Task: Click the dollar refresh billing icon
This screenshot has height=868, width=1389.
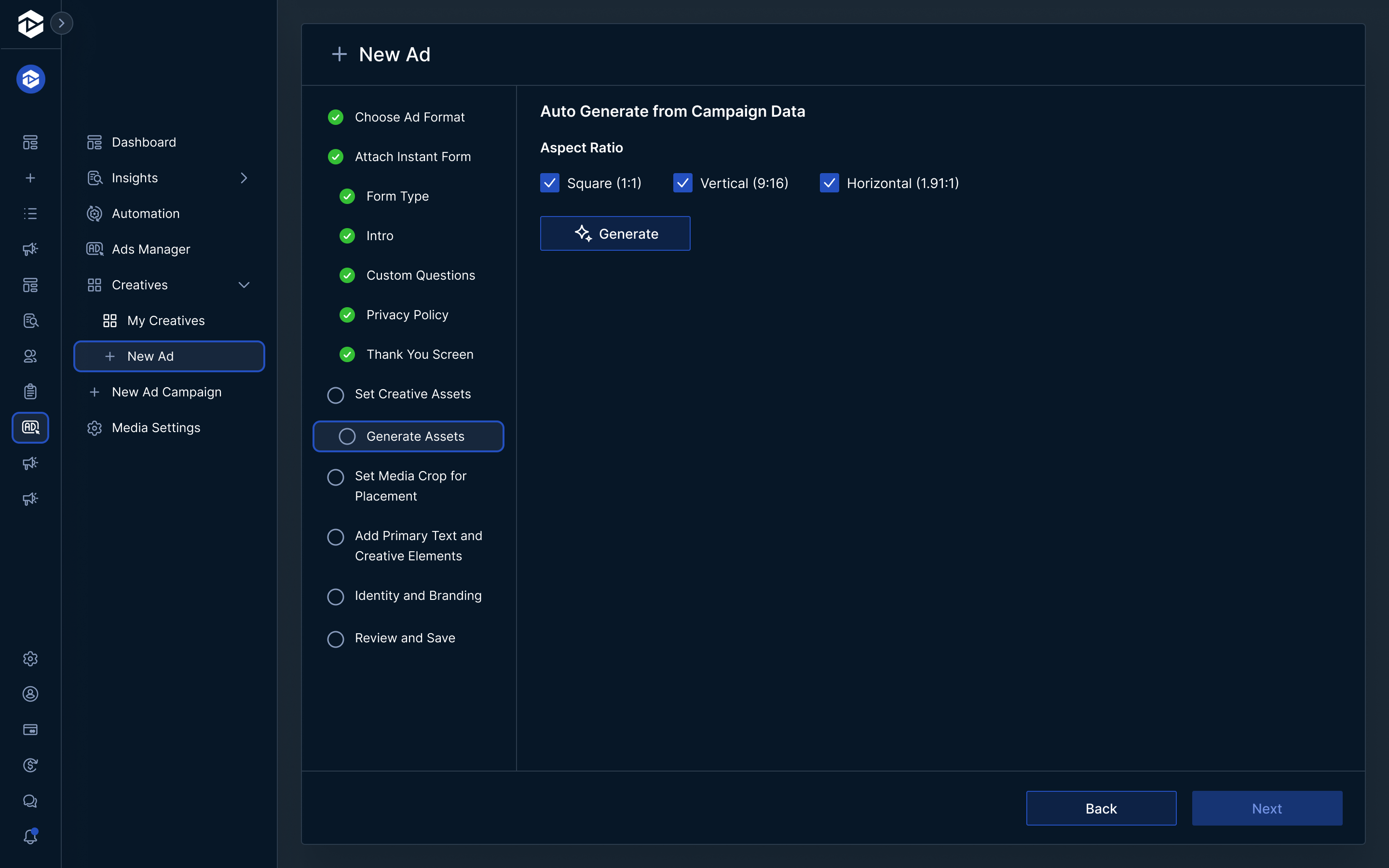Action: click(30, 765)
